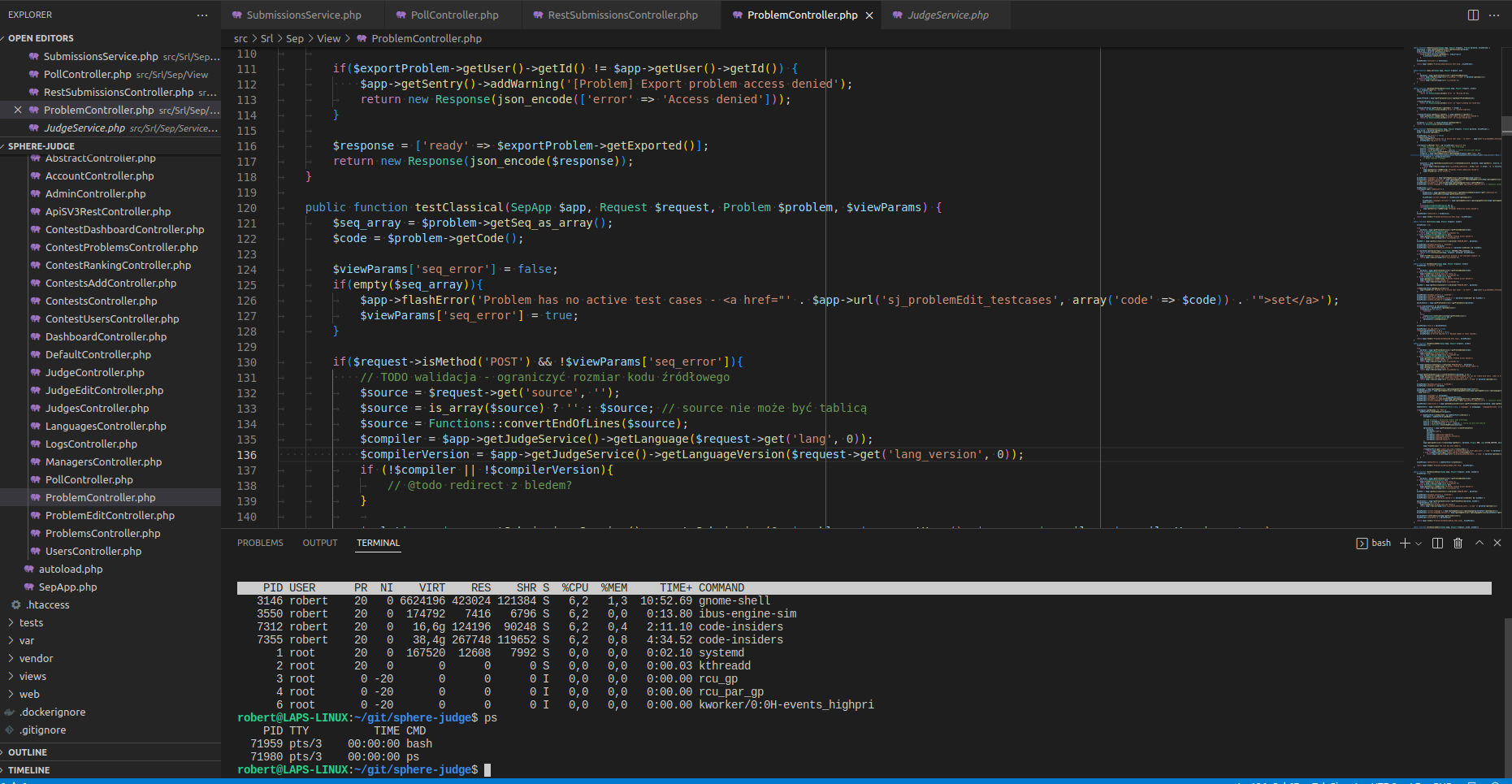The height and width of the screenshot is (784, 1512).
Task: Click breadcrumb ProblemController.php
Action: 426,38
